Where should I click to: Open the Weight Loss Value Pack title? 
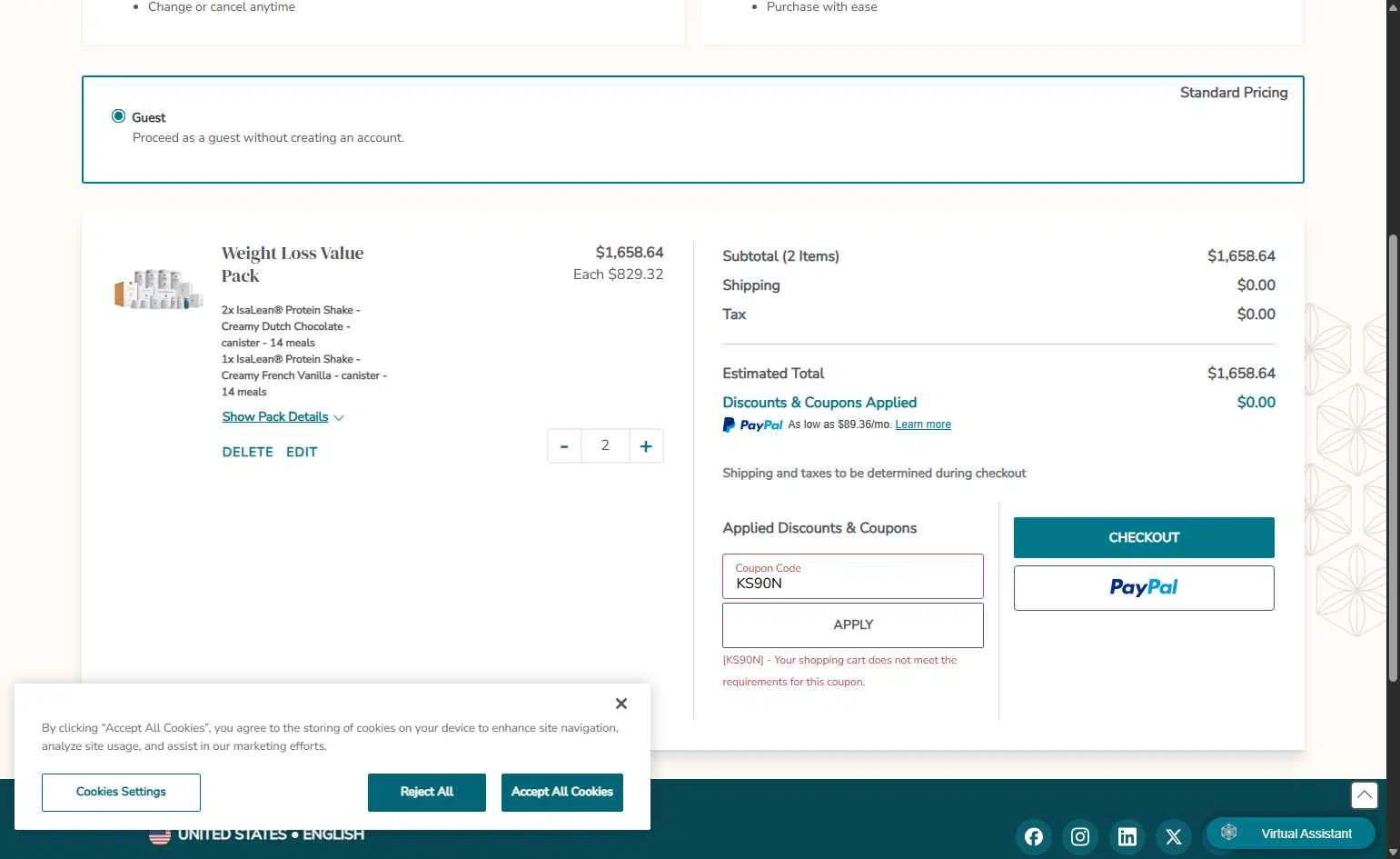(x=293, y=265)
